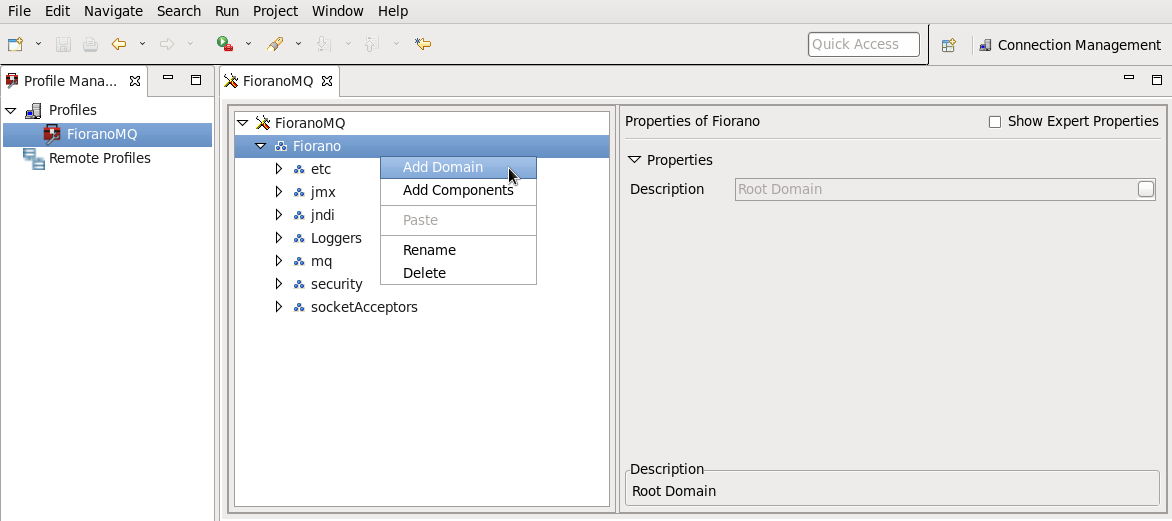
Task: Open the Navigate menu
Action: coord(113,11)
